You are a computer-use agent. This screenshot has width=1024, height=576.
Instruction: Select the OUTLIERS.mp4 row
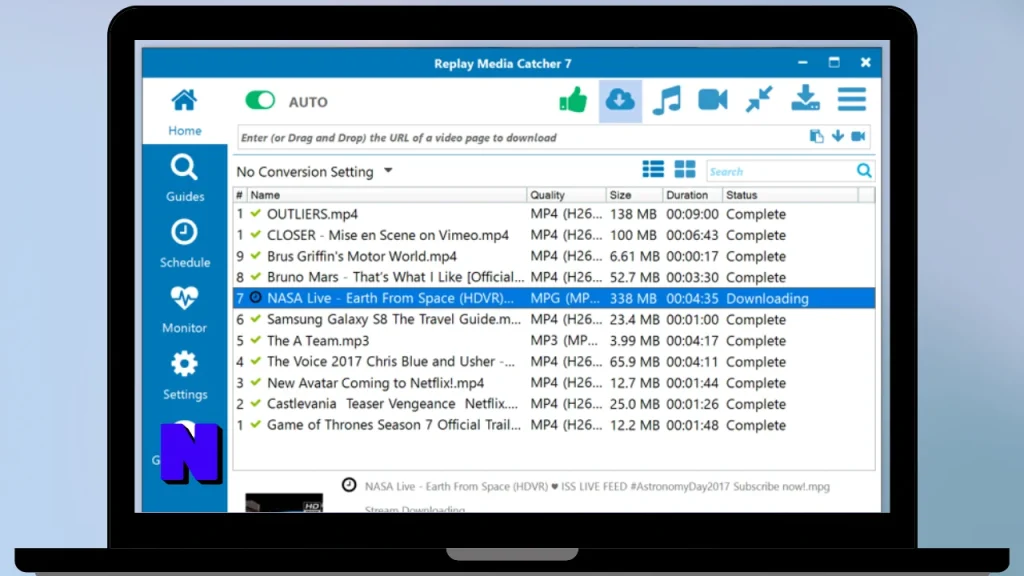coord(554,214)
